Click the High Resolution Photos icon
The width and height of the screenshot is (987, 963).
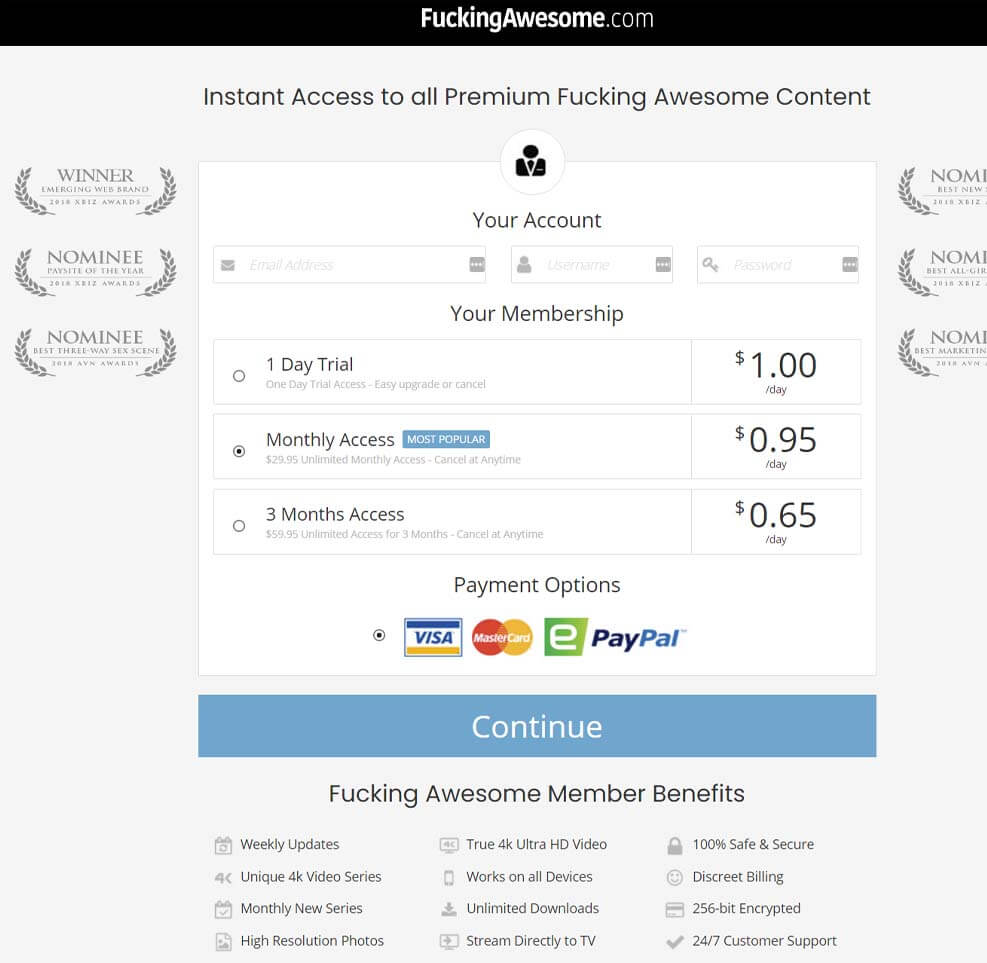click(223, 942)
